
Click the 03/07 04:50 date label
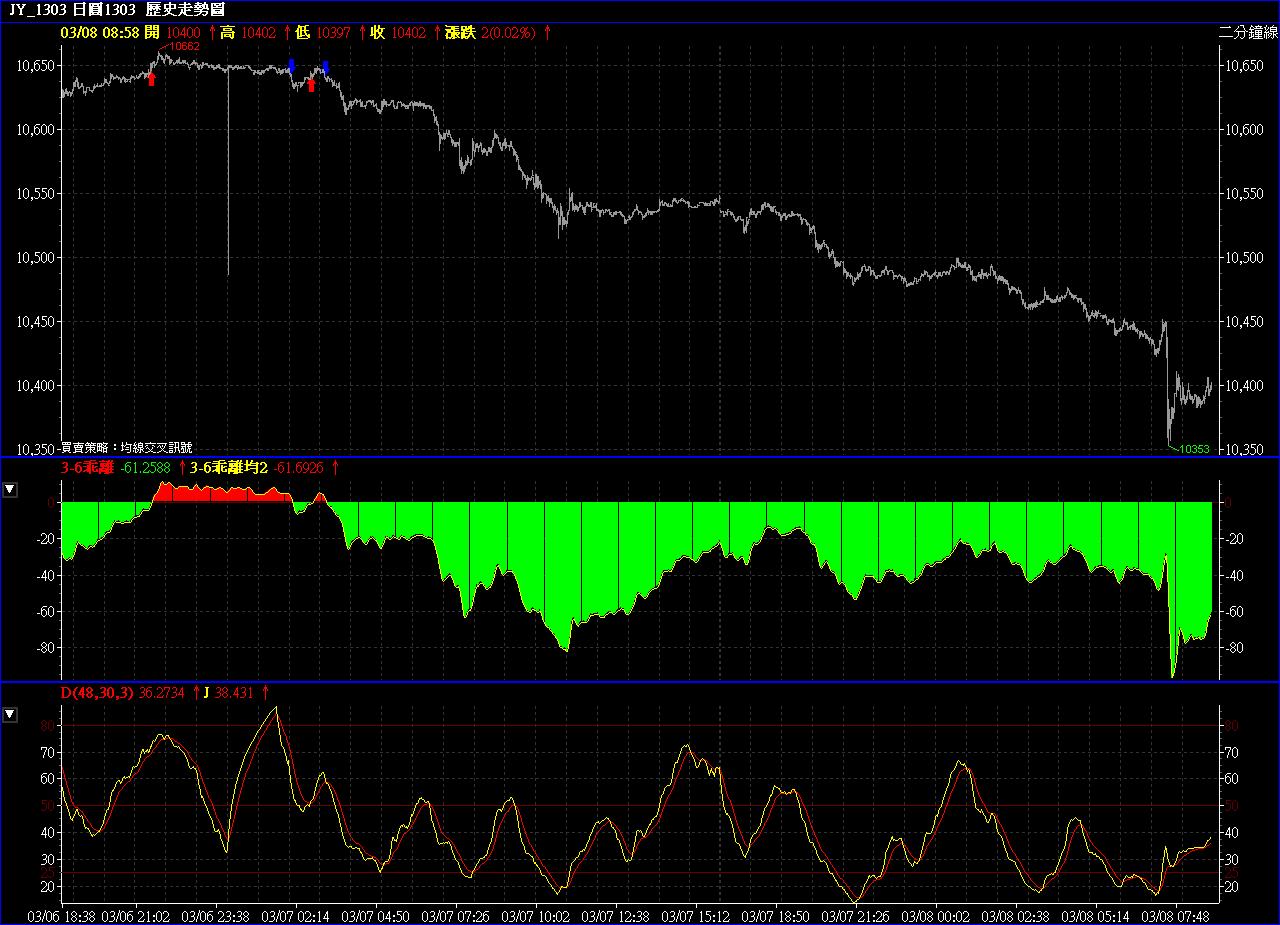tap(375, 916)
